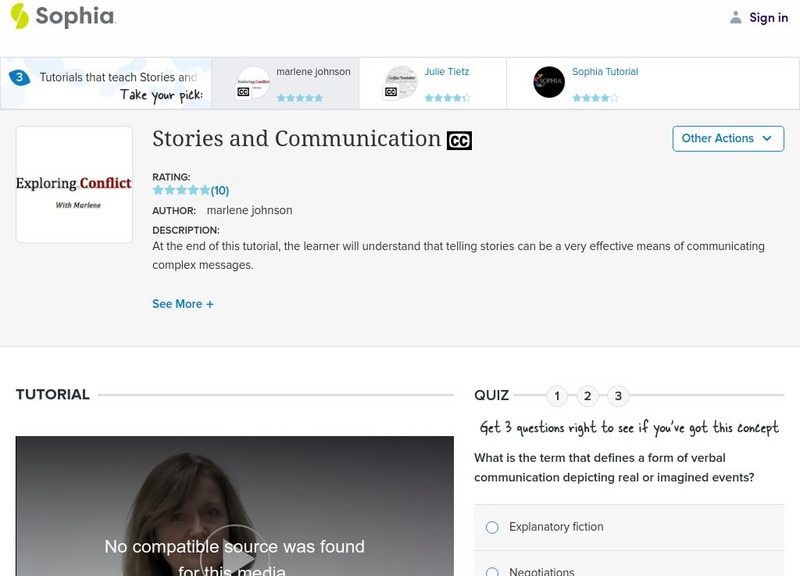Click the CC icon on Julie Tietz's tutorial card
This screenshot has width=800, height=576.
tap(393, 89)
